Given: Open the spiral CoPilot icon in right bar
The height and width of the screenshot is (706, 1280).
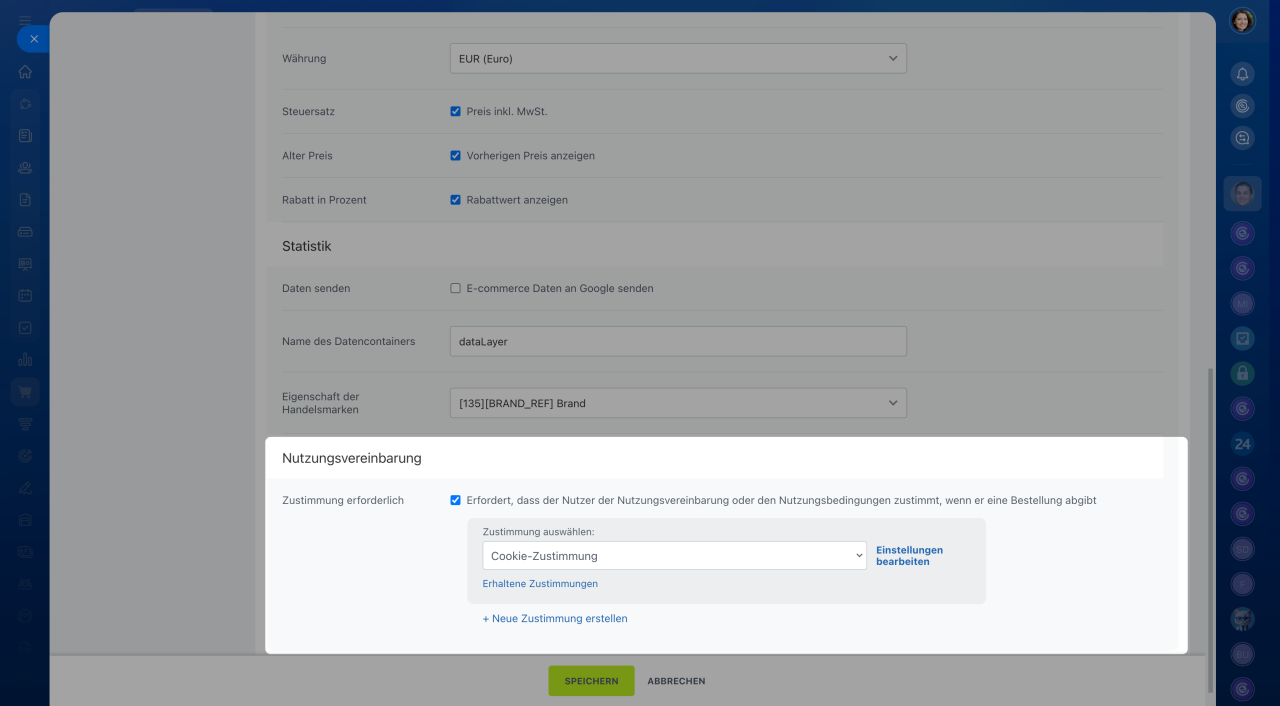Looking at the screenshot, I should point(1242,106).
